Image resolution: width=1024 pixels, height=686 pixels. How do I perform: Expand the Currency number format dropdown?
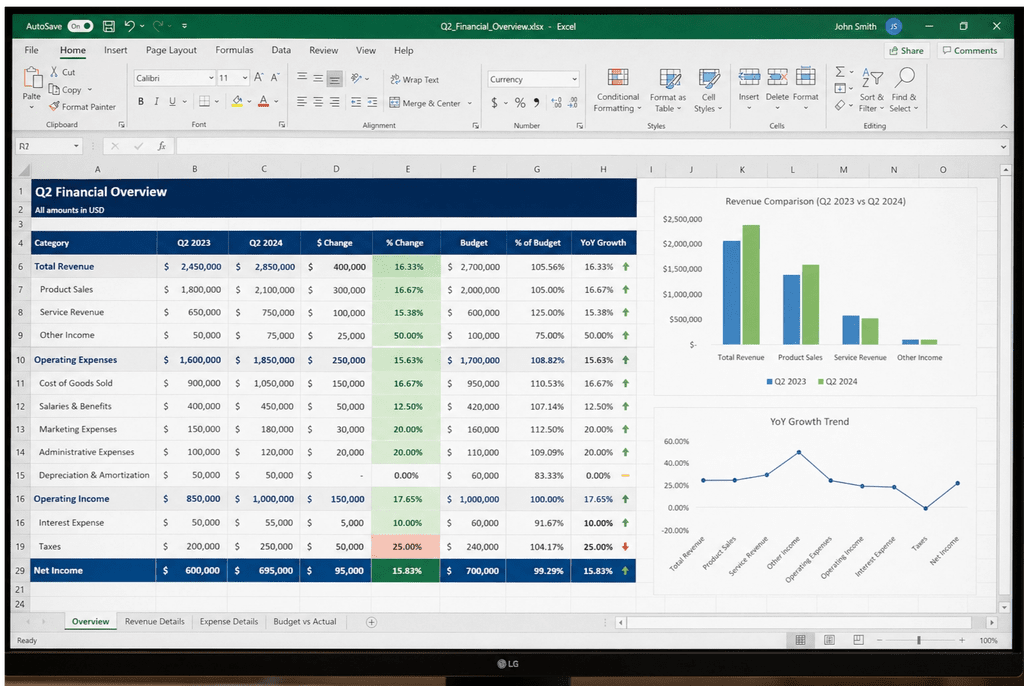[x=574, y=80]
